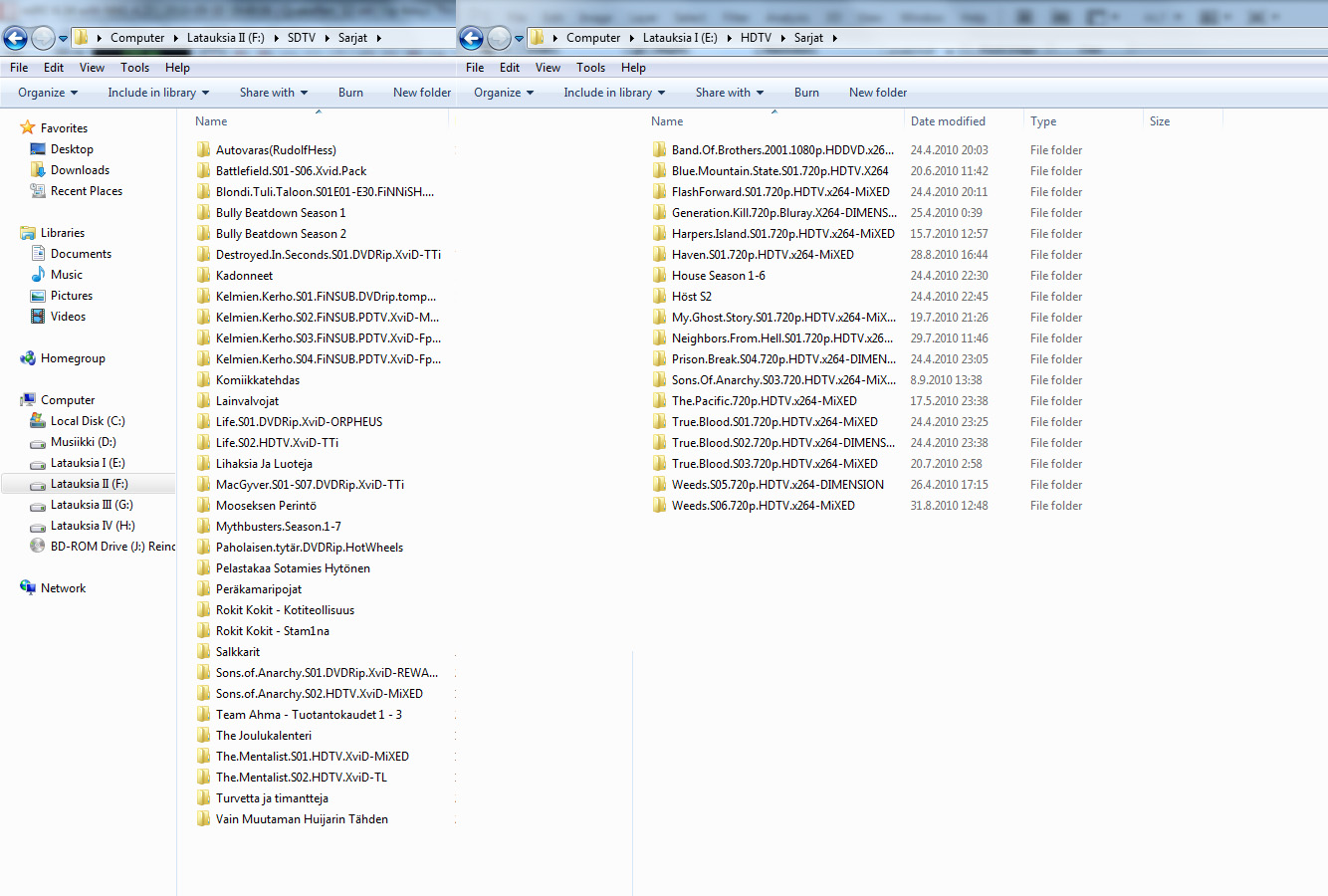Select the Desktop icon under Favorites
This screenshot has width=1328, height=896.
38,149
